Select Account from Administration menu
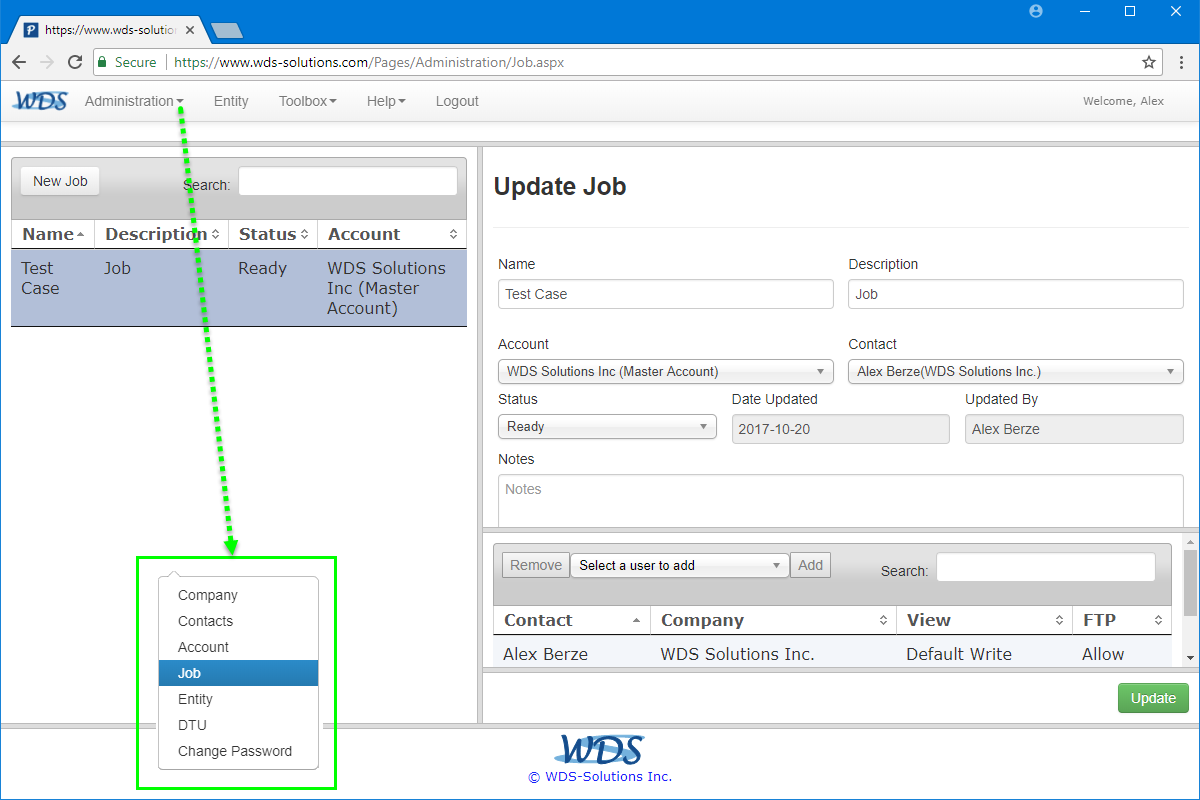This screenshot has width=1200, height=800. click(x=238, y=647)
